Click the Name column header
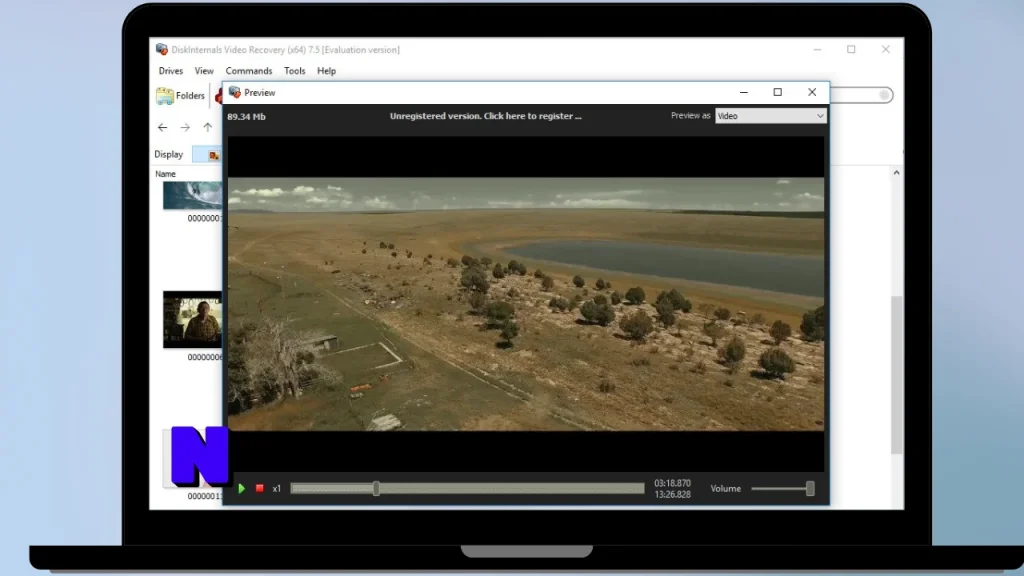 [166, 174]
